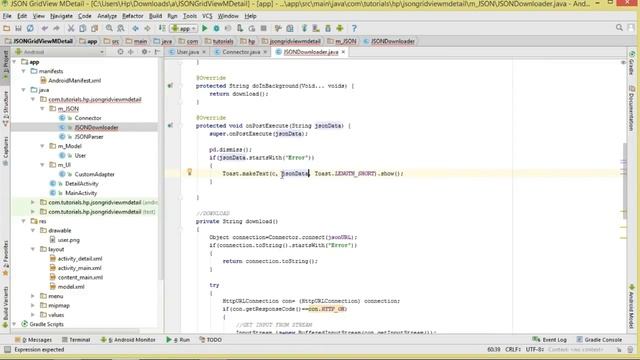
Task: Click the Copy icon in toolbar
Action: (x=82, y=28)
